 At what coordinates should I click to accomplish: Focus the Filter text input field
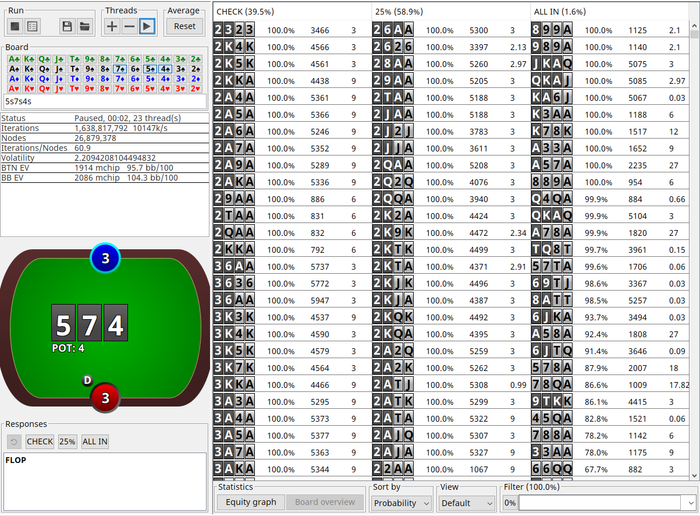point(601,503)
